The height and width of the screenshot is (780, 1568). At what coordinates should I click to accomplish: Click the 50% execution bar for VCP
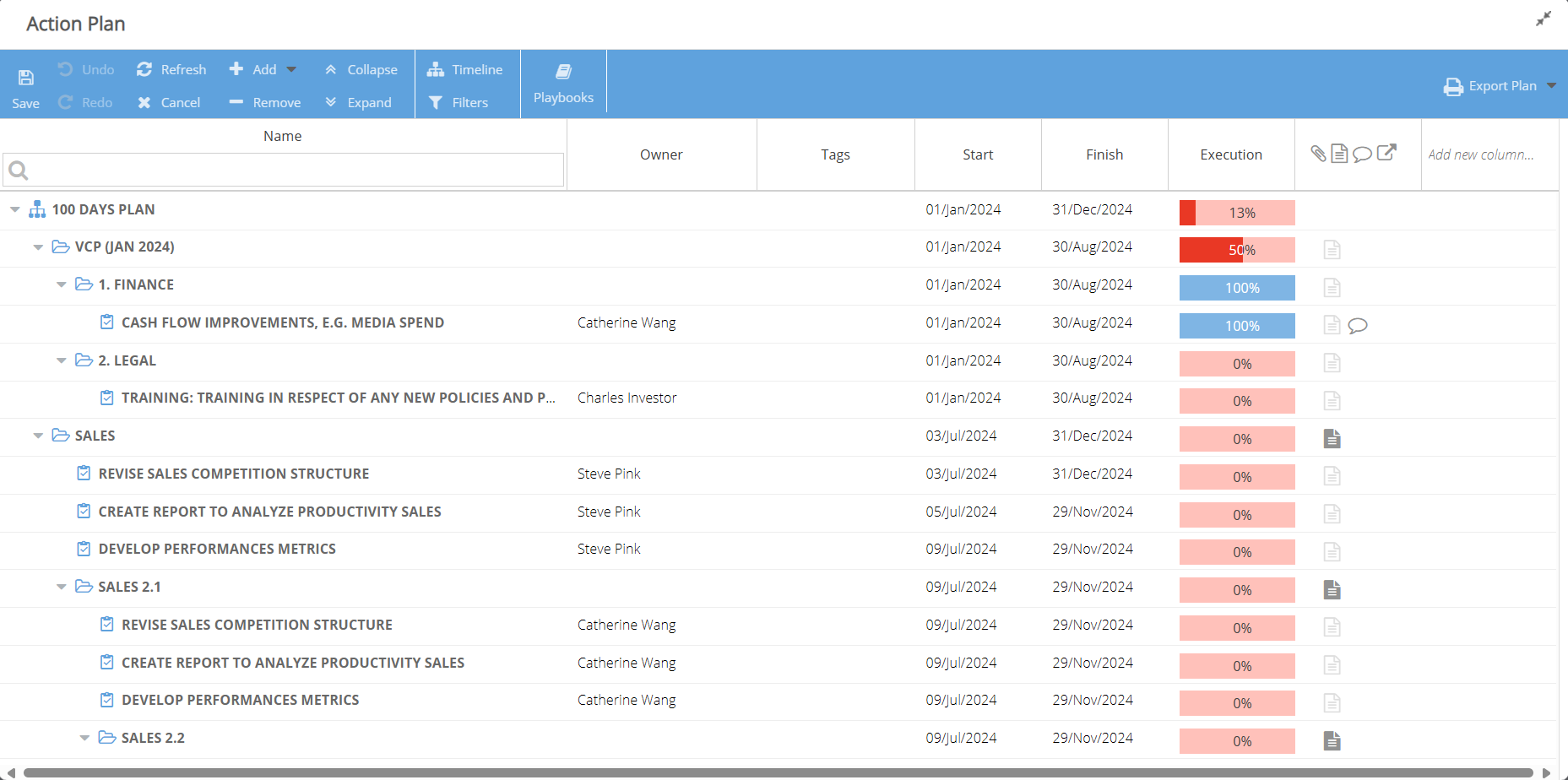click(1237, 250)
